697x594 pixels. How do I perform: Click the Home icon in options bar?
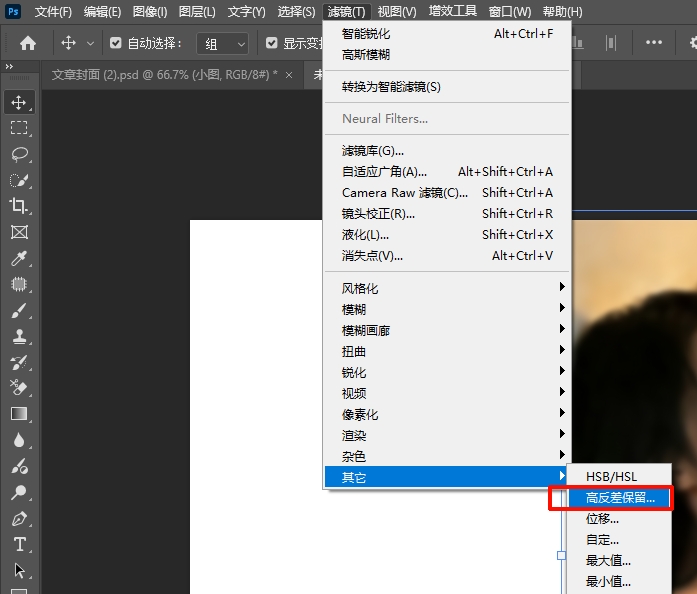[28, 43]
